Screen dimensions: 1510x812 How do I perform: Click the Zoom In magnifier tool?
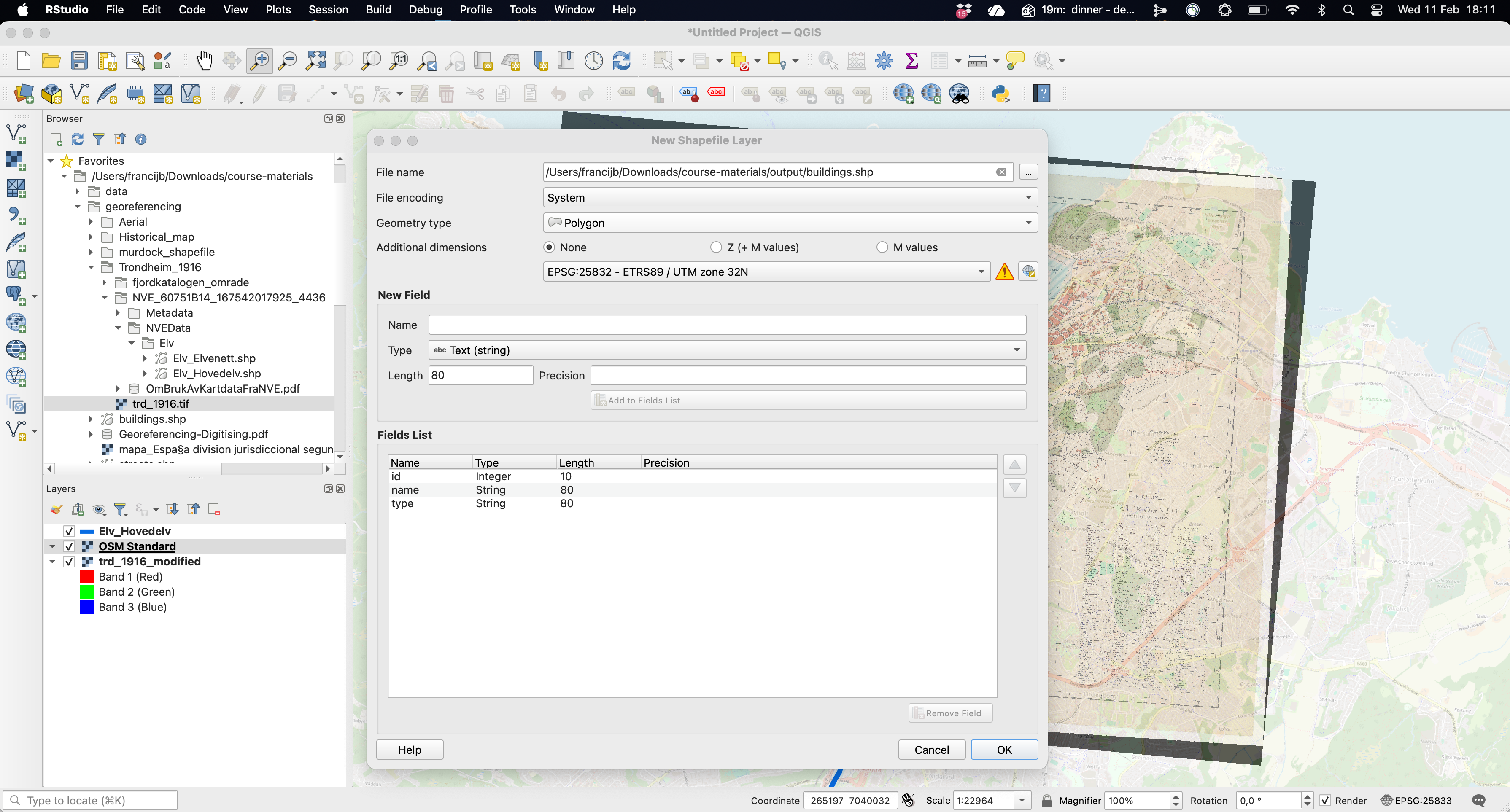pyautogui.click(x=260, y=61)
